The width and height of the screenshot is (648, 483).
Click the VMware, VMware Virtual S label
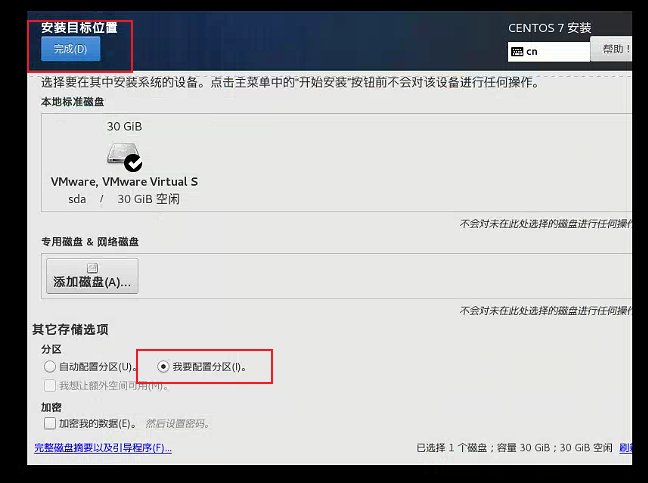click(124, 182)
